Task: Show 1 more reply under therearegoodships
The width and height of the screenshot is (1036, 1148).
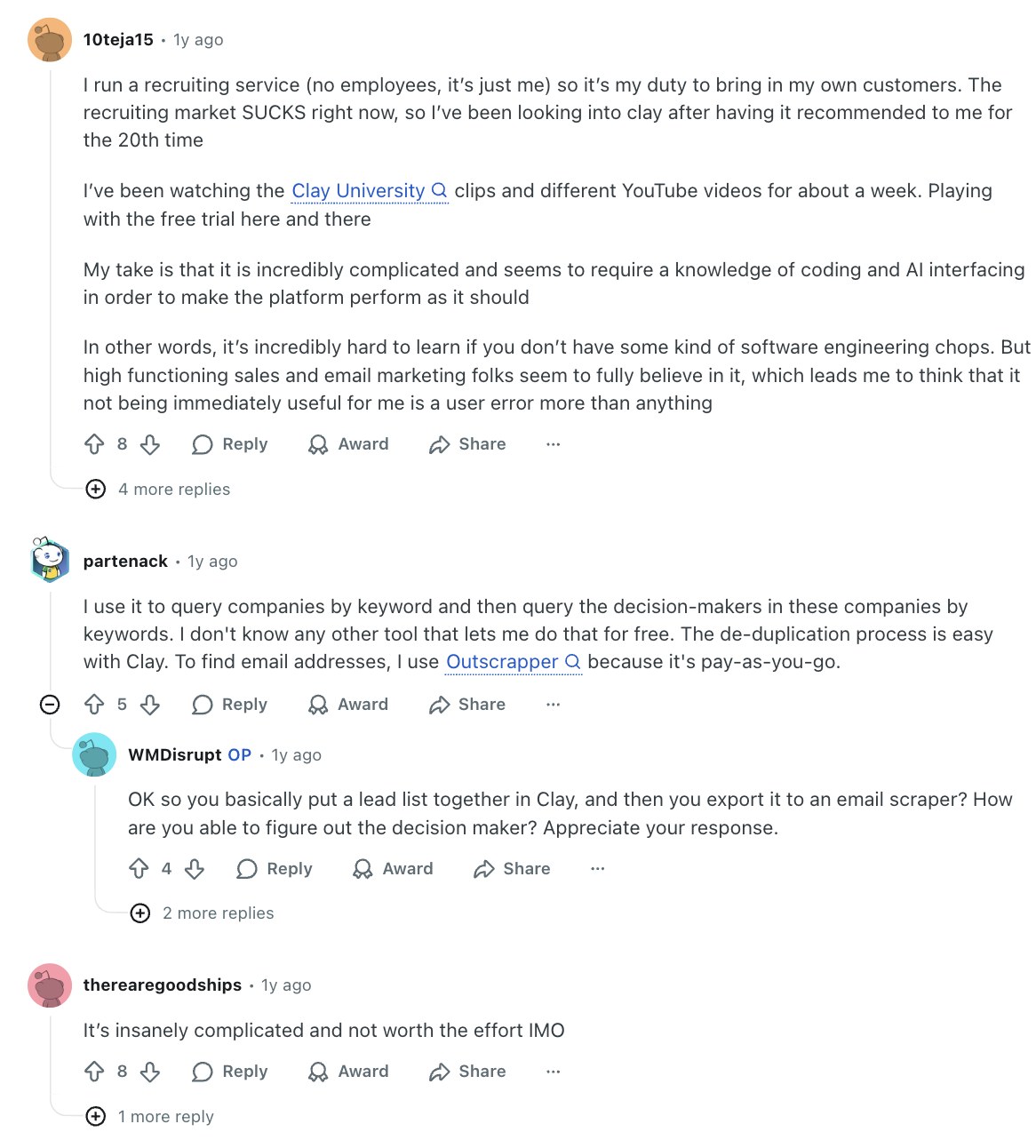Action: [x=149, y=1117]
